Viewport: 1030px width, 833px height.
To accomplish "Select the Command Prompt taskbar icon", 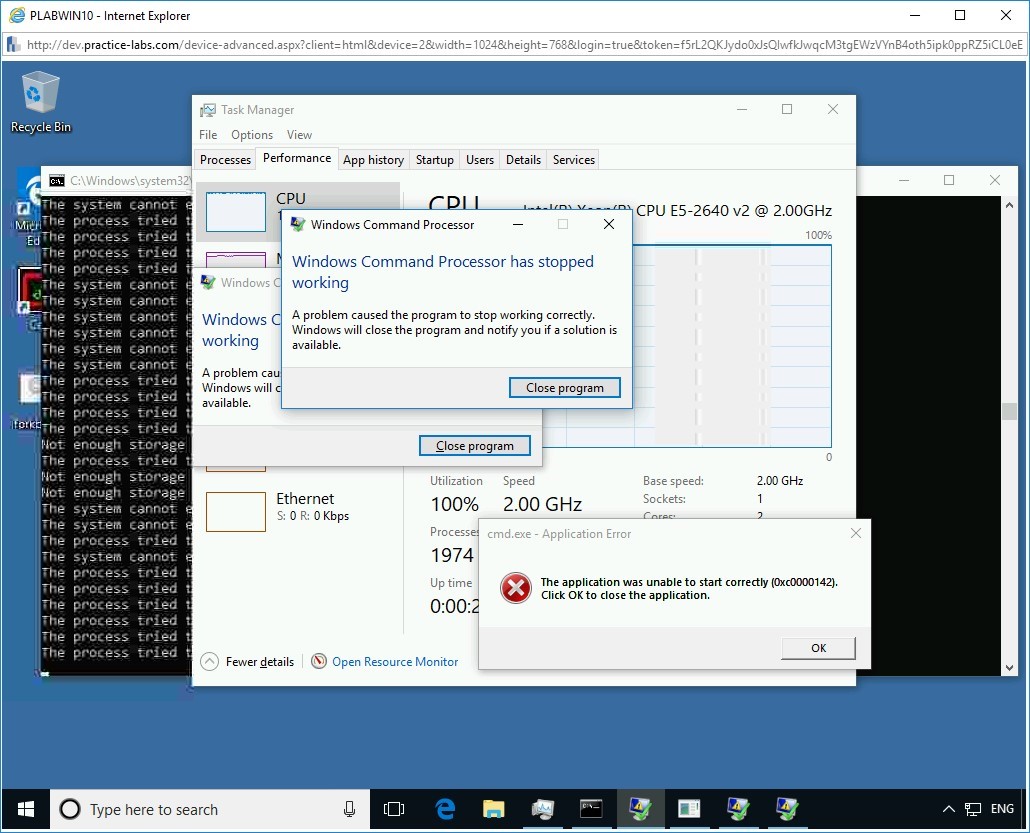I will click(x=591, y=809).
